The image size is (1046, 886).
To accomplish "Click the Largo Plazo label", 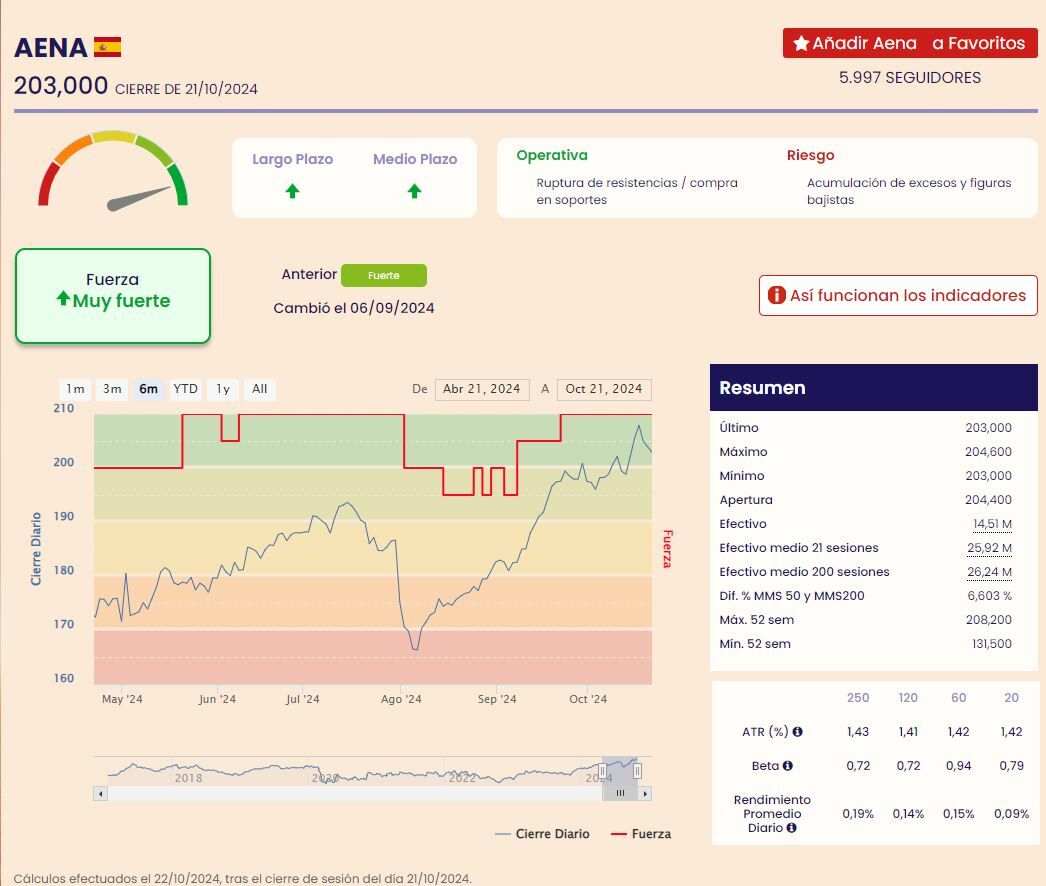I will (292, 159).
